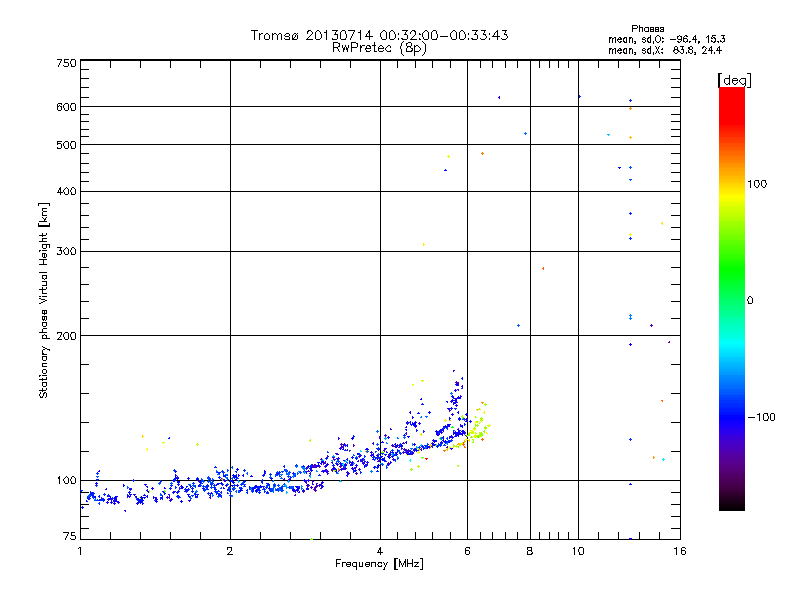The image size is (800, 600).
Task: Click y-axis tick label "400"
Action: click(66, 192)
